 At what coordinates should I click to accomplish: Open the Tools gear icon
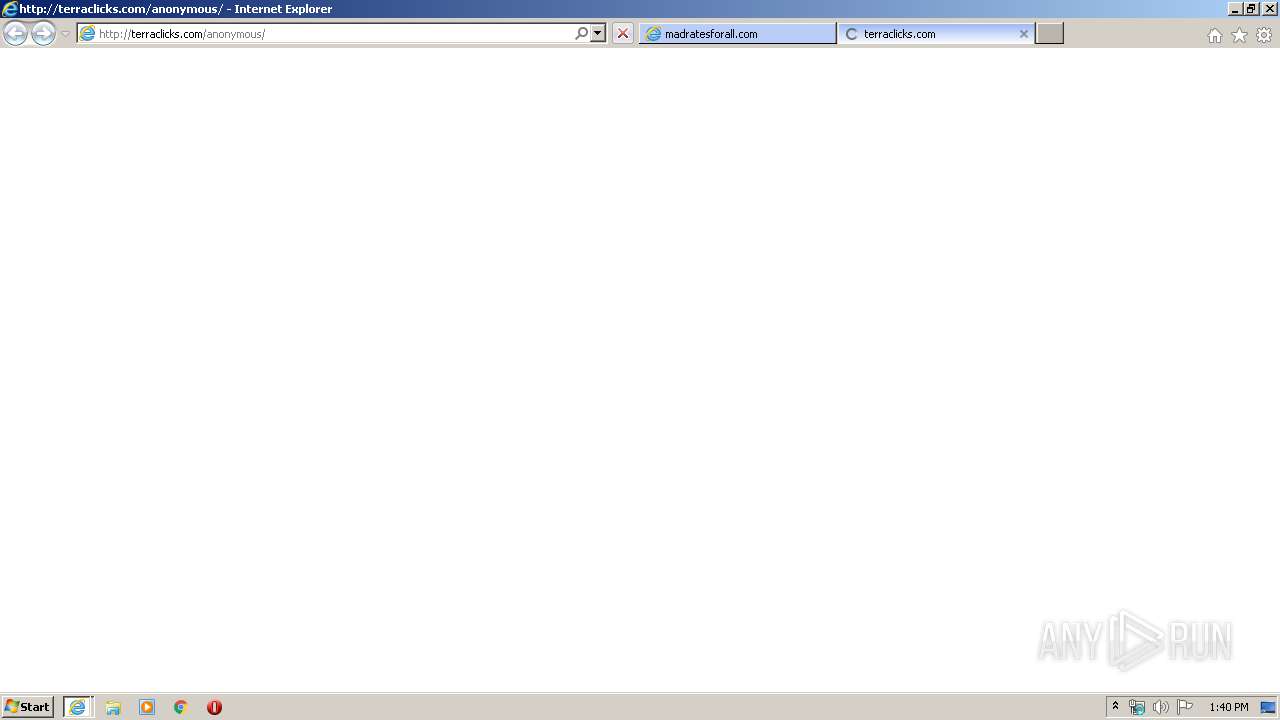coord(1264,35)
